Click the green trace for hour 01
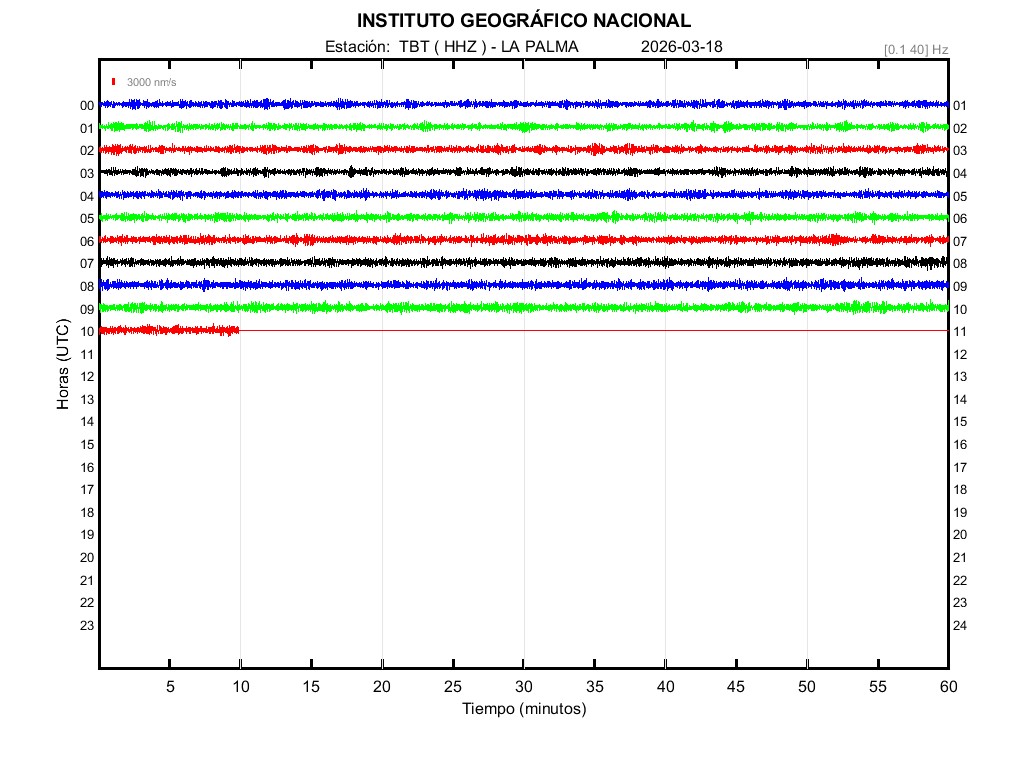 [x=523, y=126]
